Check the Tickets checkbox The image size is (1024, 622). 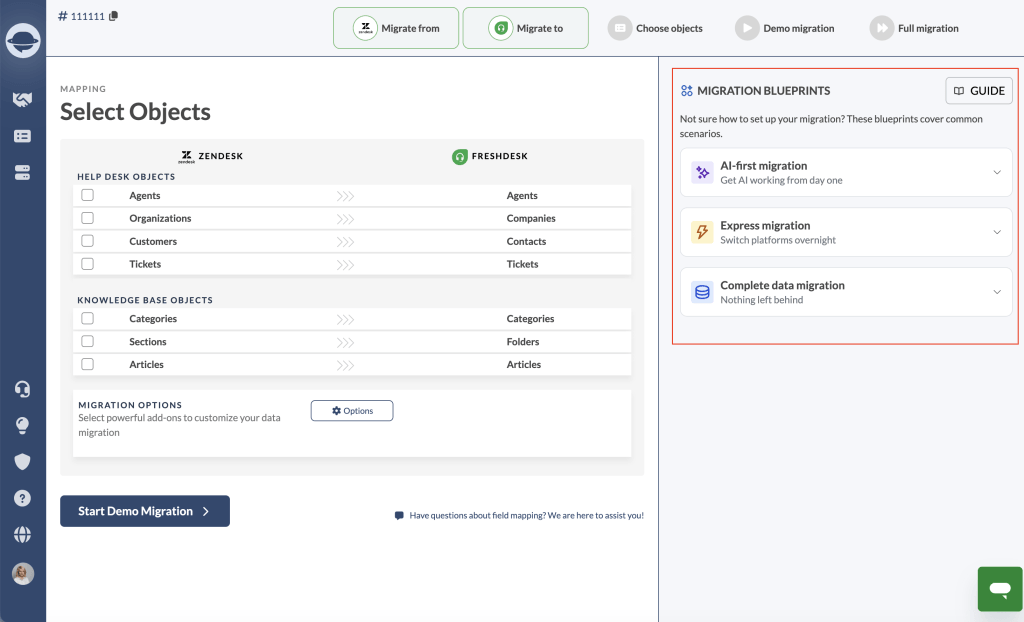point(88,263)
